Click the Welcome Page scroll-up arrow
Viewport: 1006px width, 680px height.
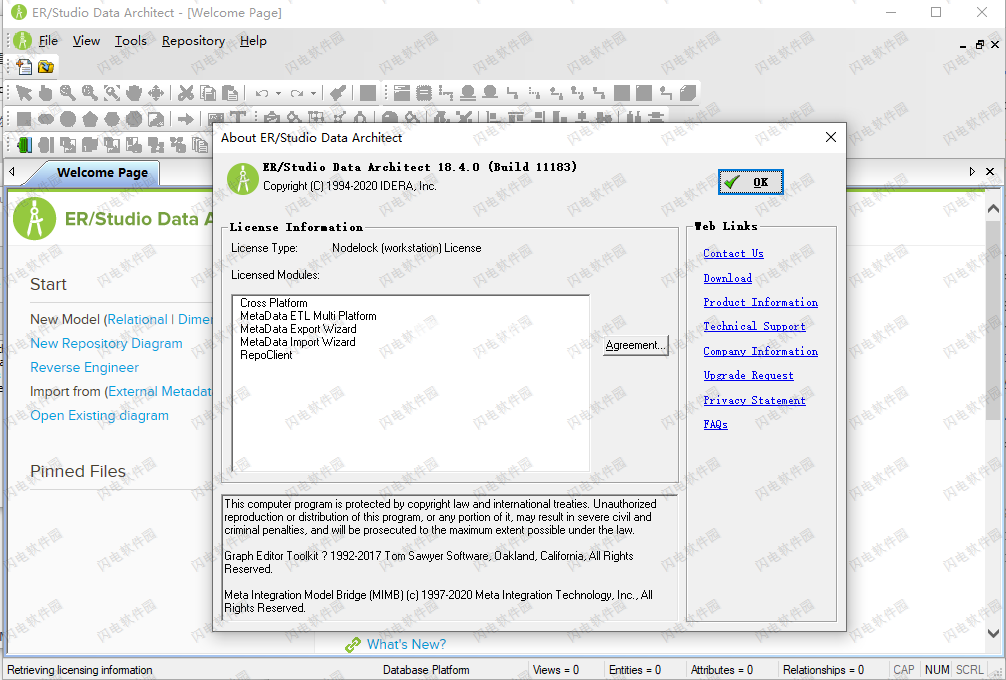click(x=993, y=208)
